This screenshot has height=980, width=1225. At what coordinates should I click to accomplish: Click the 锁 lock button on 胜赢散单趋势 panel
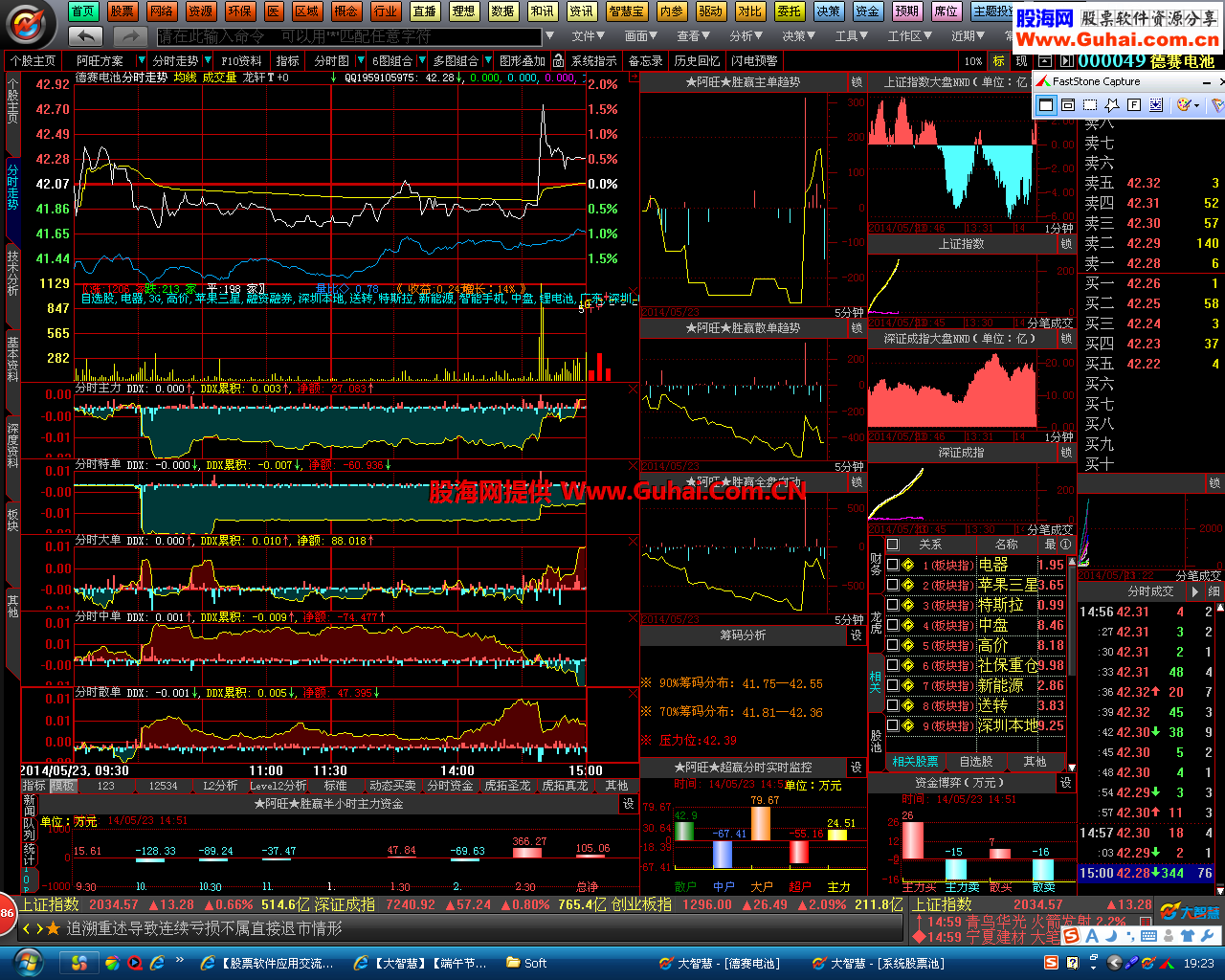tap(857, 328)
